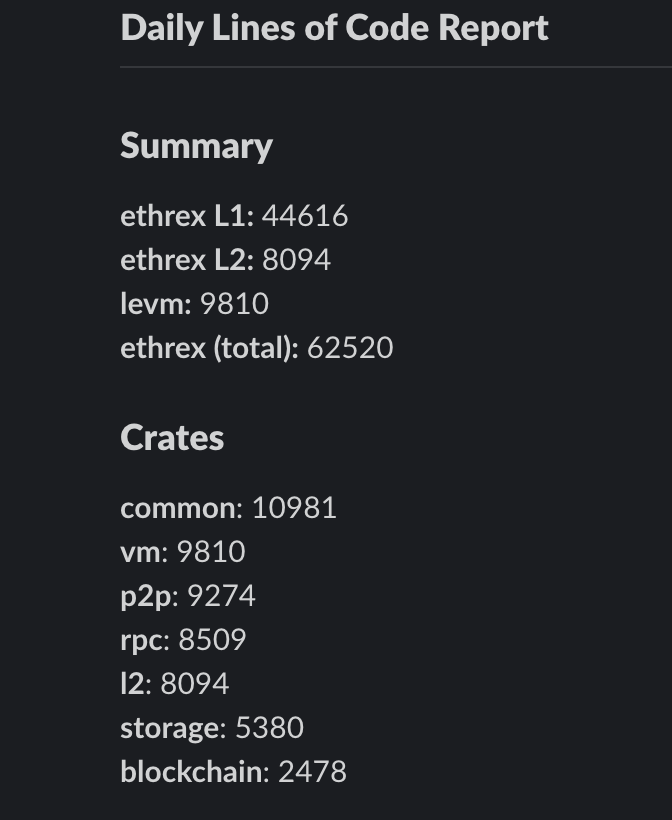Click the common crate count 10981

click(x=294, y=508)
